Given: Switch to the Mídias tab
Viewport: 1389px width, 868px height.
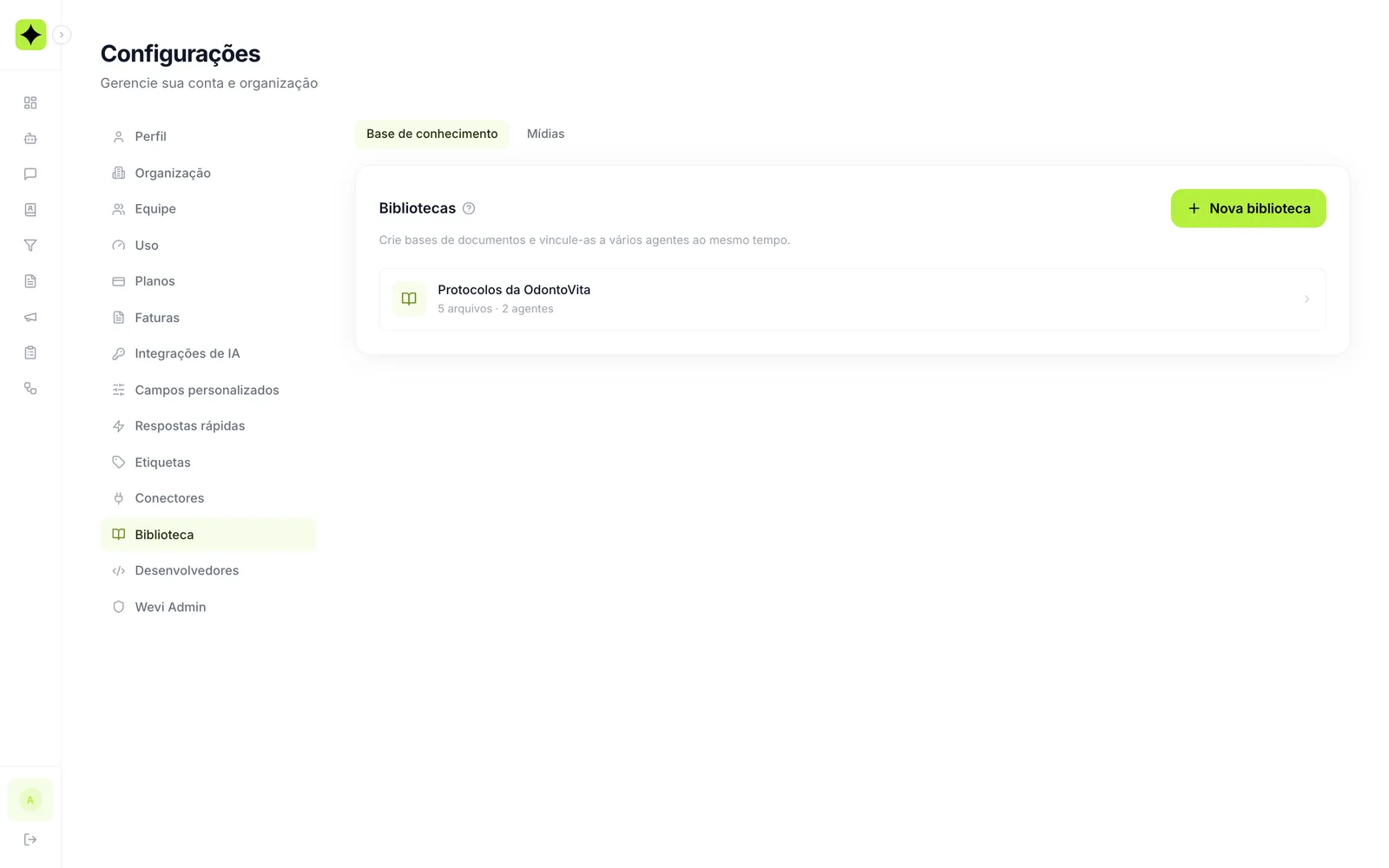Looking at the screenshot, I should [545, 134].
